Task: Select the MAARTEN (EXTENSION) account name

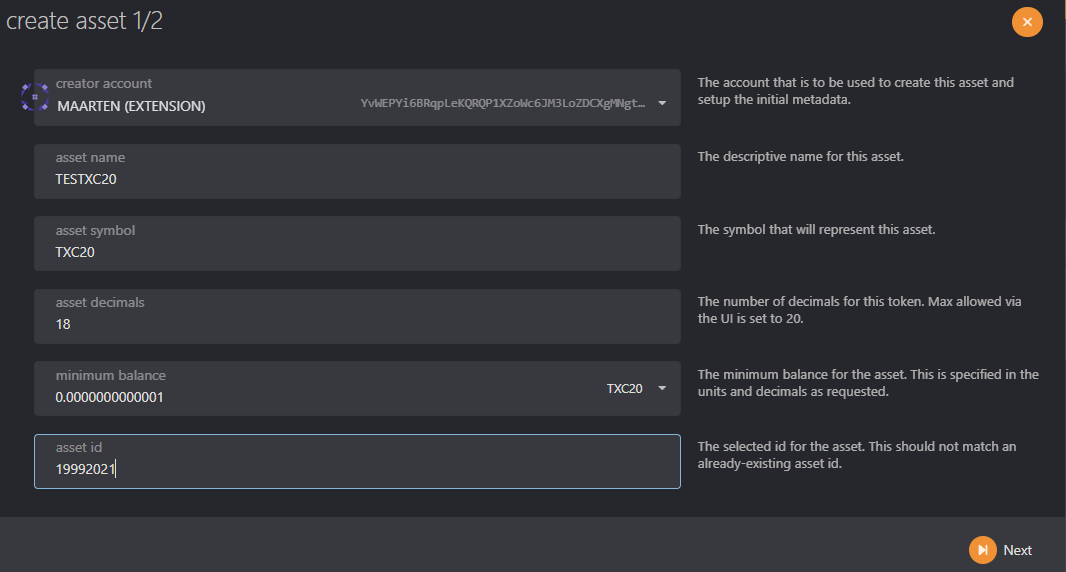Action: tap(131, 106)
